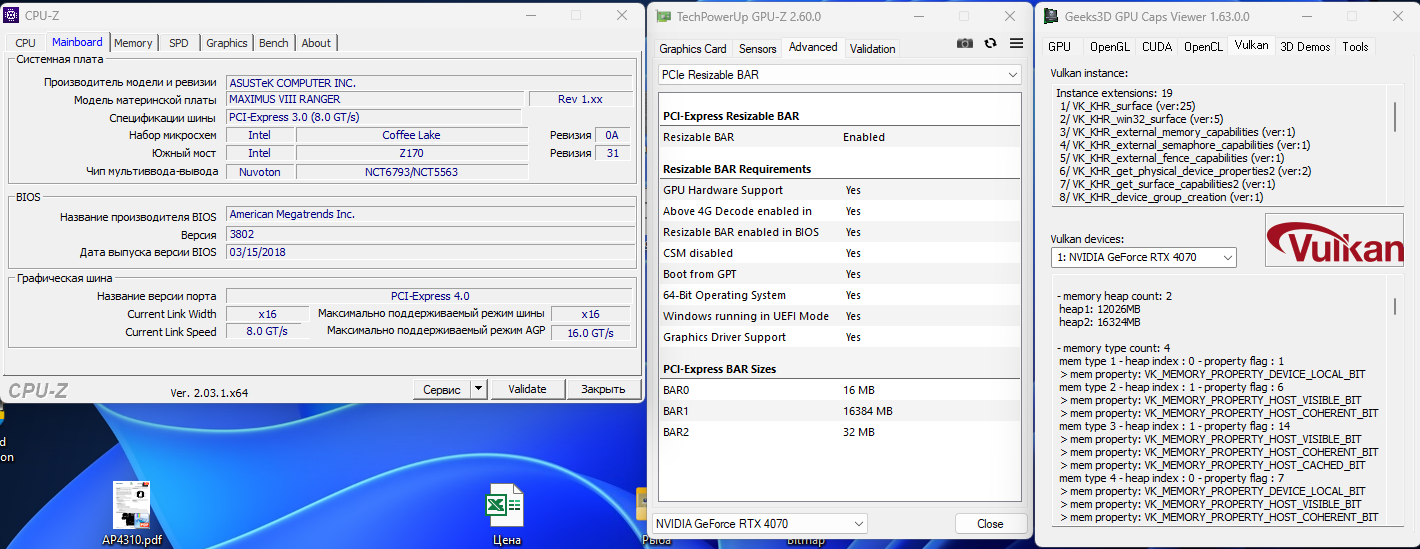Click the MAXIMUS VIII RANGER model field
The image size is (1420, 549).
tap(375, 100)
